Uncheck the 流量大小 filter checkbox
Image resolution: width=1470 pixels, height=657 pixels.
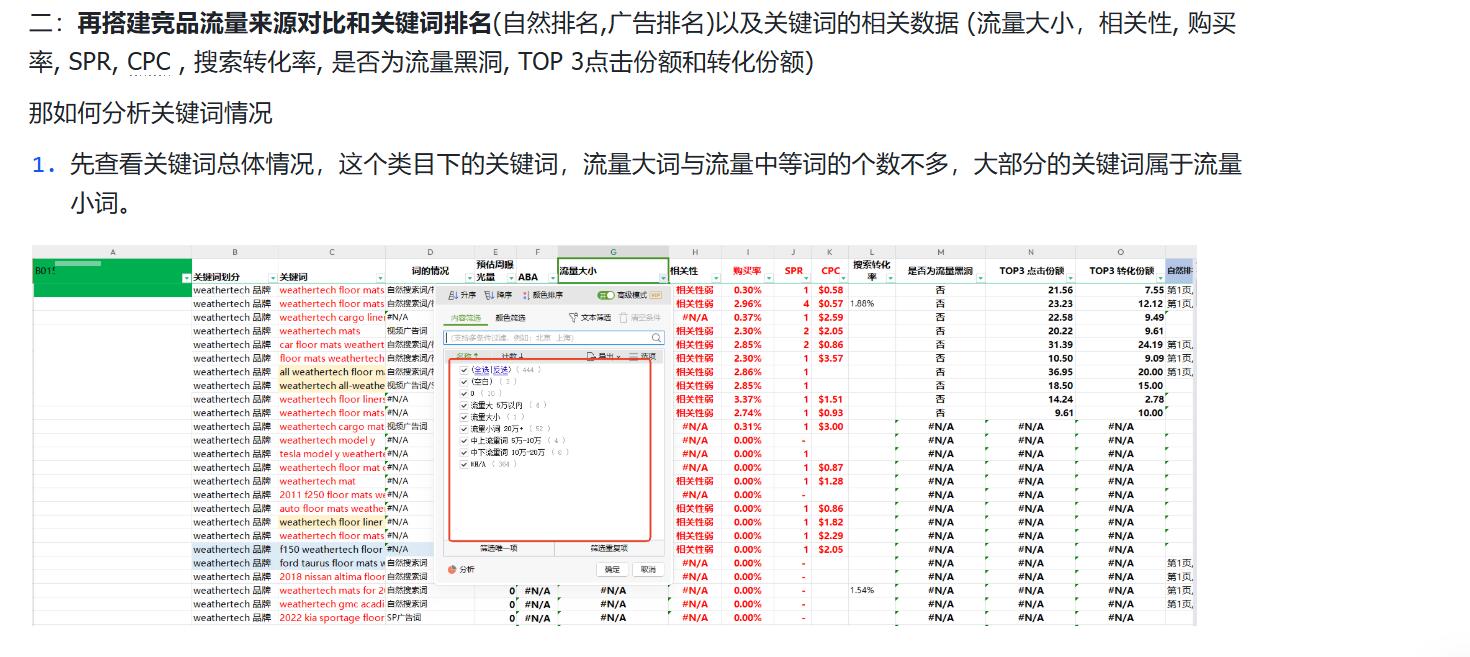[x=464, y=417]
